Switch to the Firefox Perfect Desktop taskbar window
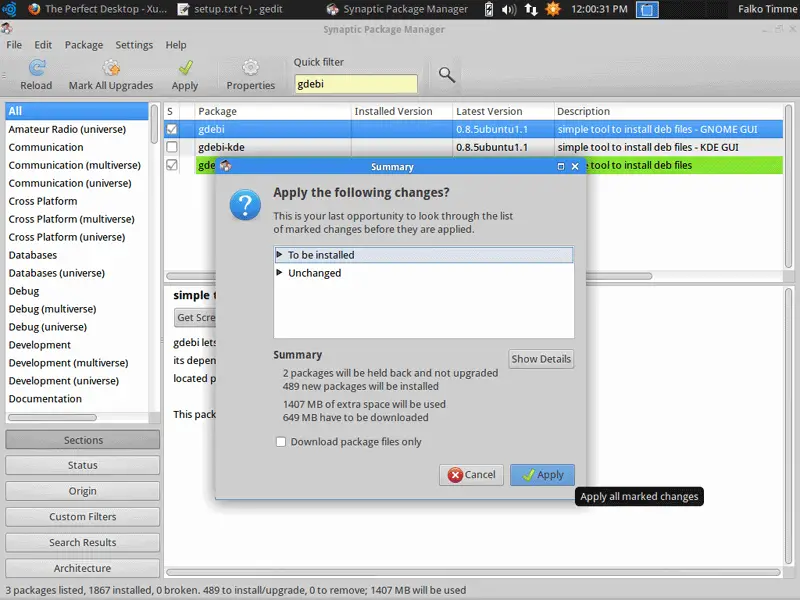Image resolution: width=800 pixels, height=600 pixels. [x=97, y=9]
